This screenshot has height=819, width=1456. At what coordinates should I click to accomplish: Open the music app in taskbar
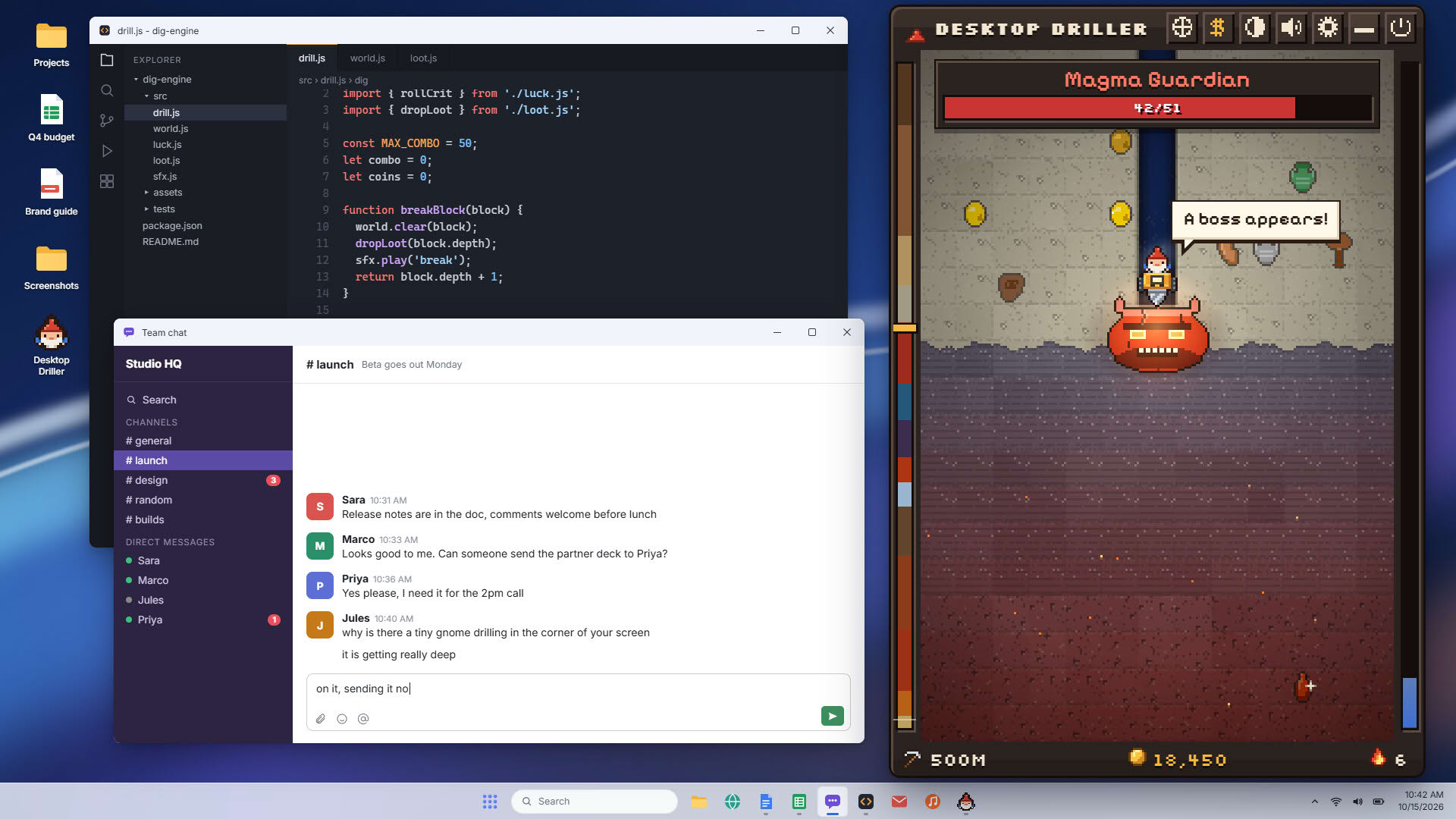click(933, 802)
